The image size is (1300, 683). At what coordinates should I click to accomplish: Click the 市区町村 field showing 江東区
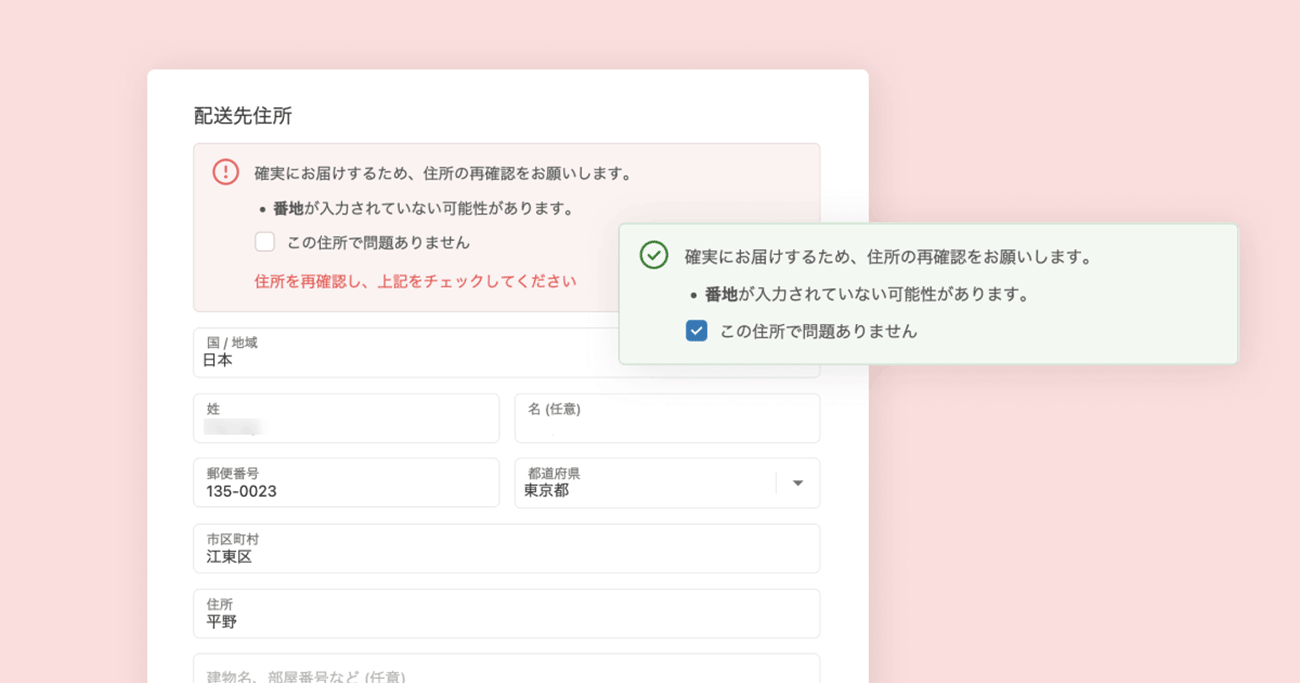pyautogui.click(x=507, y=548)
